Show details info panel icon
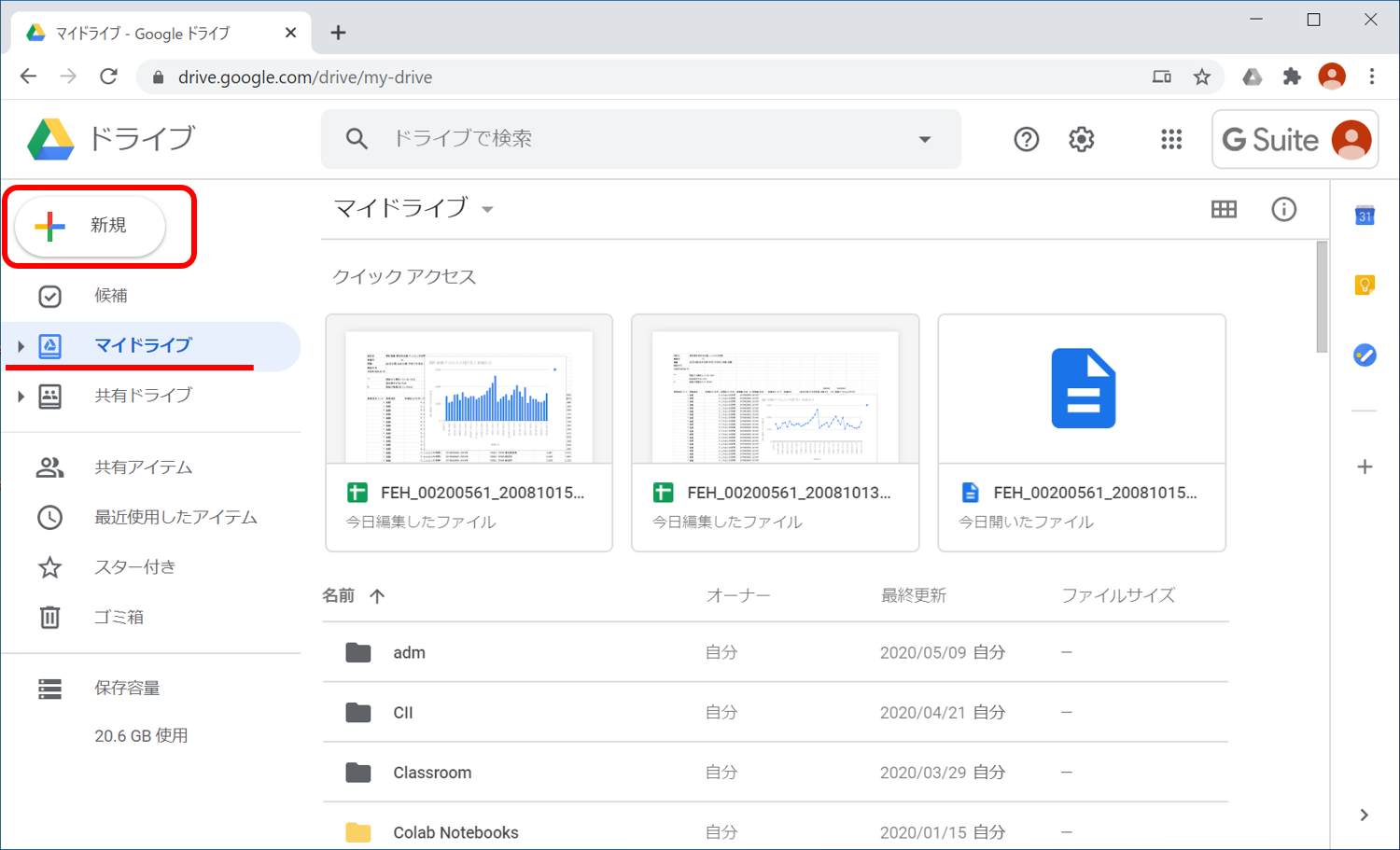The height and width of the screenshot is (850, 1400). 1284,209
